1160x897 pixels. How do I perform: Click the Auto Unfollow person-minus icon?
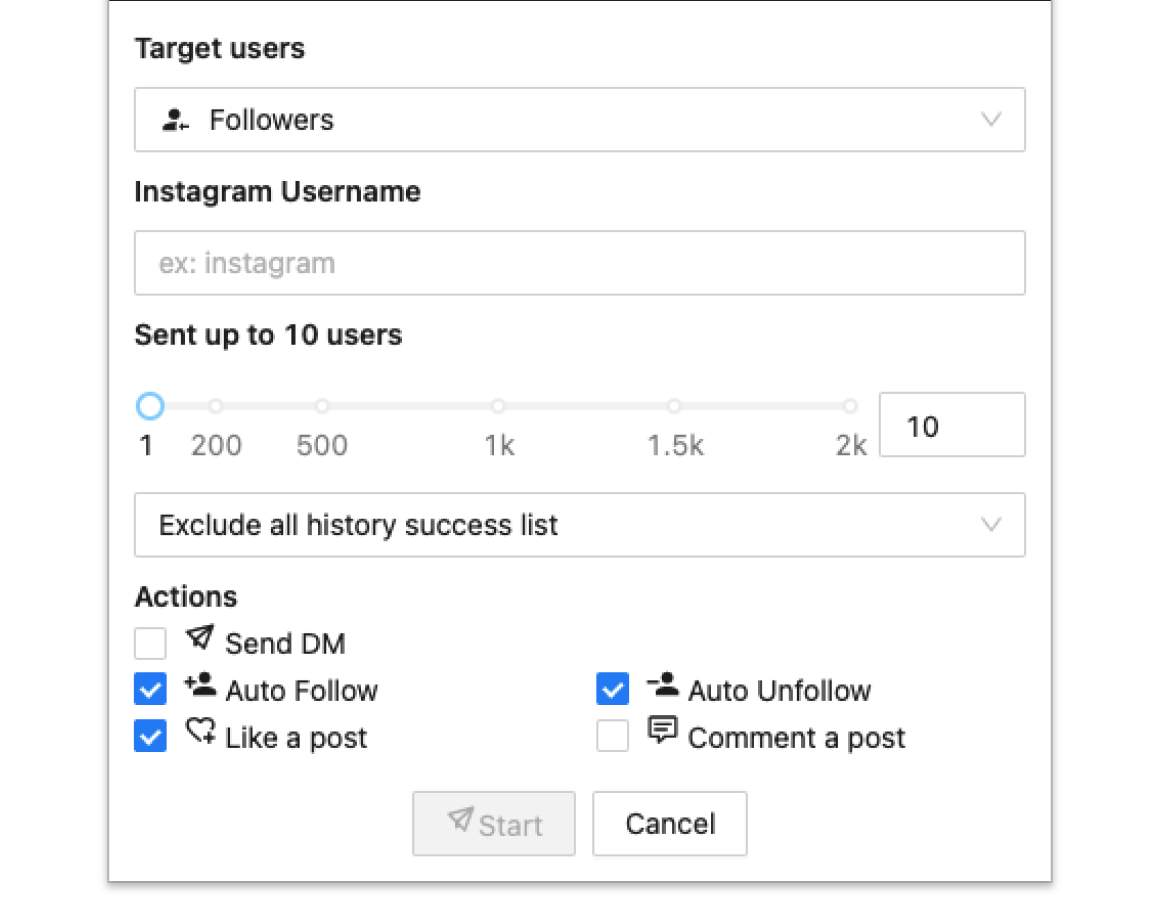click(x=662, y=686)
